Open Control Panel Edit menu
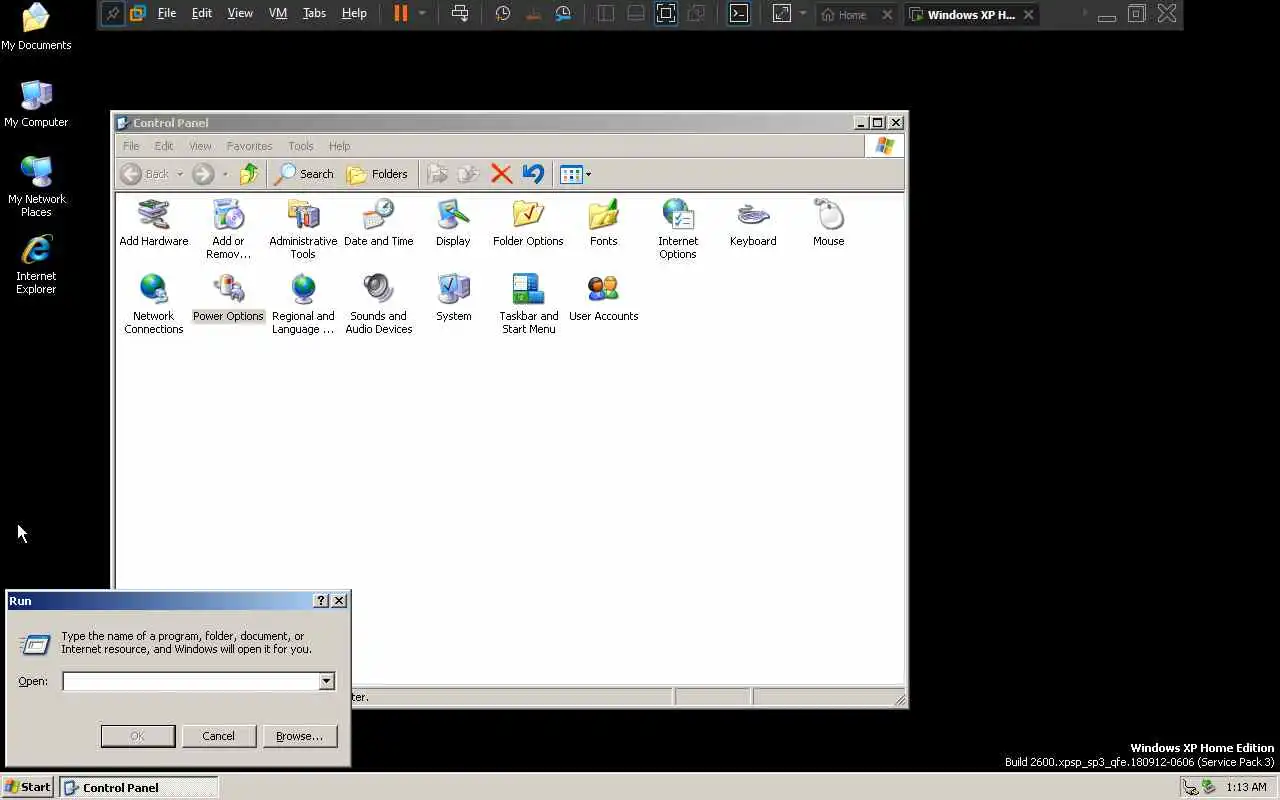Viewport: 1280px width, 800px height. tap(164, 146)
